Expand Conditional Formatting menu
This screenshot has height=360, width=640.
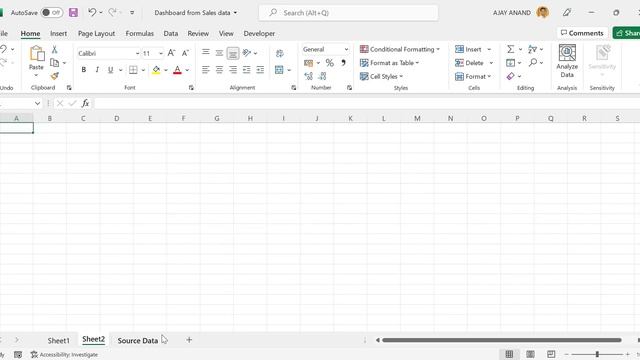[x=400, y=49]
